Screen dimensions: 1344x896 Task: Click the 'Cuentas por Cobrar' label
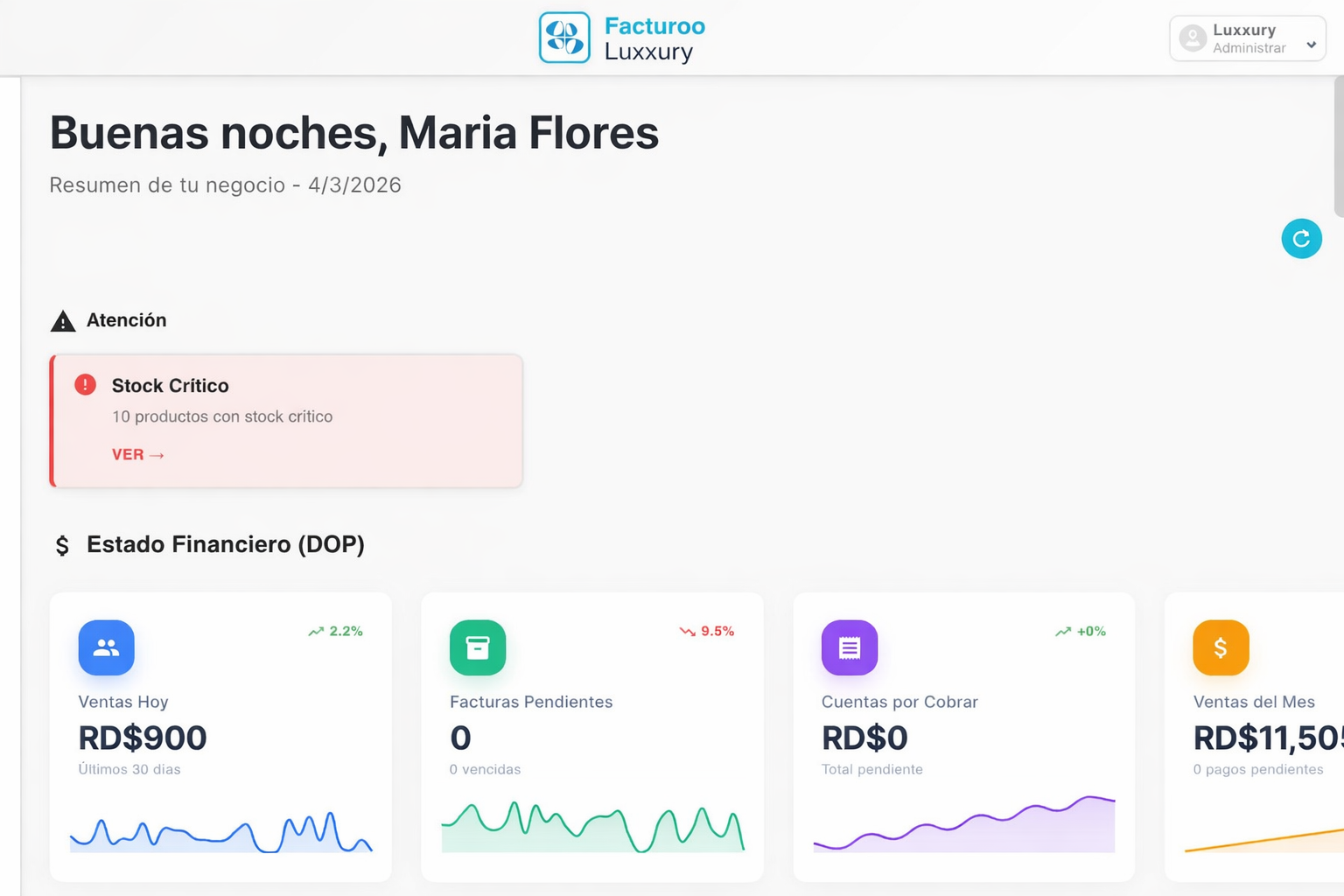pyautogui.click(x=899, y=702)
